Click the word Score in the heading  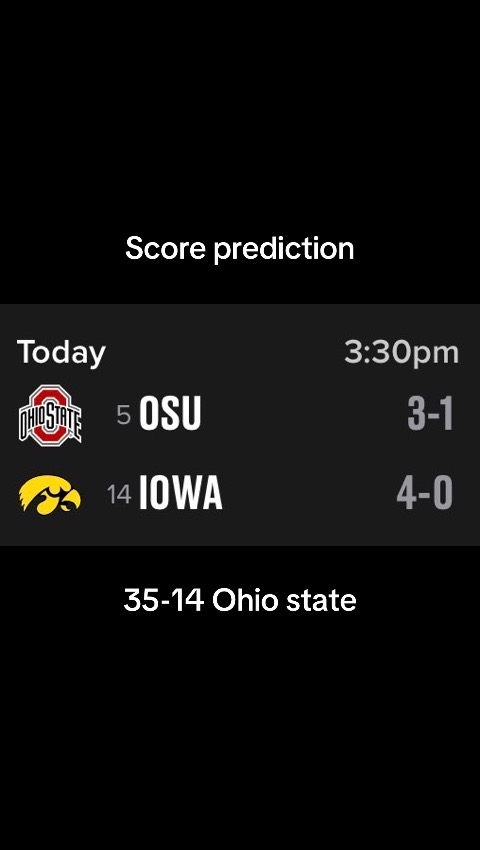click(165, 249)
